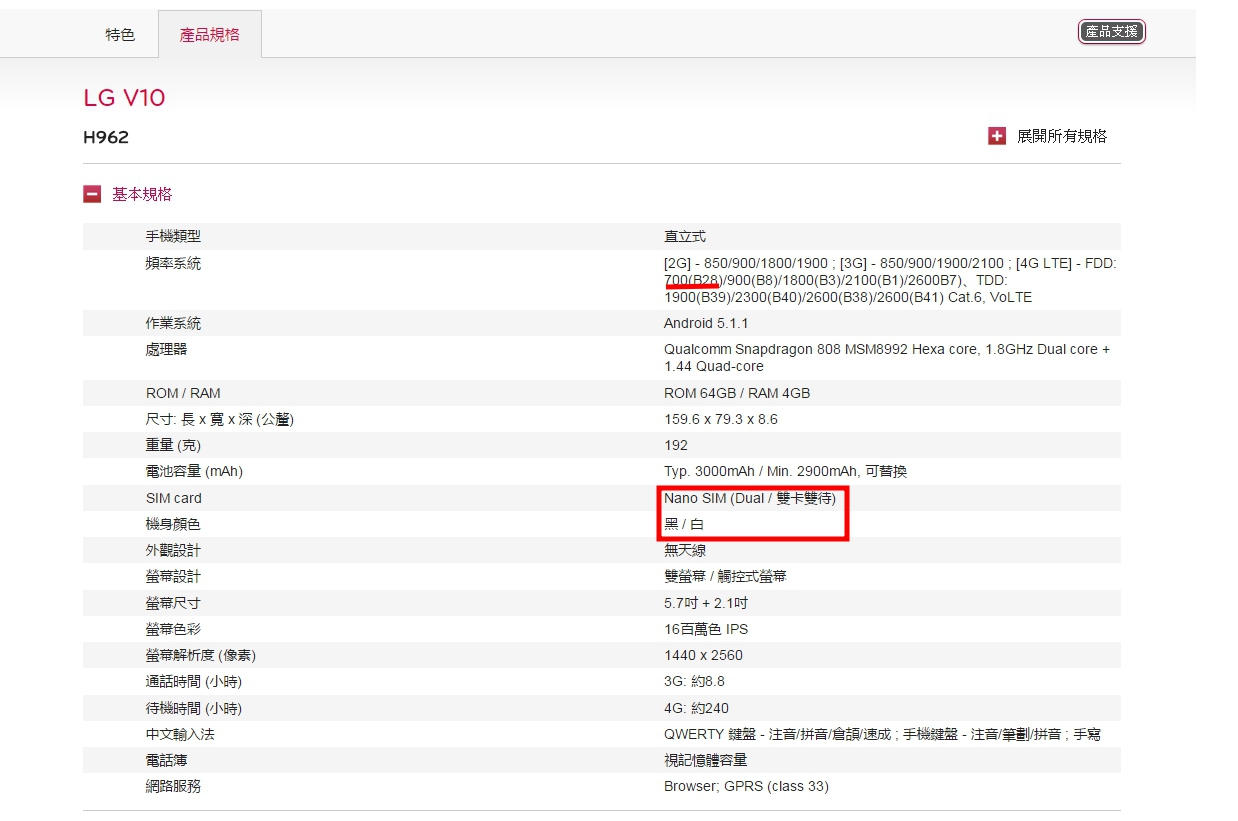Click the QWERTY 鍵盤 input method value
1238x821 pixels.
pyautogui.click(x=882, y=734)
